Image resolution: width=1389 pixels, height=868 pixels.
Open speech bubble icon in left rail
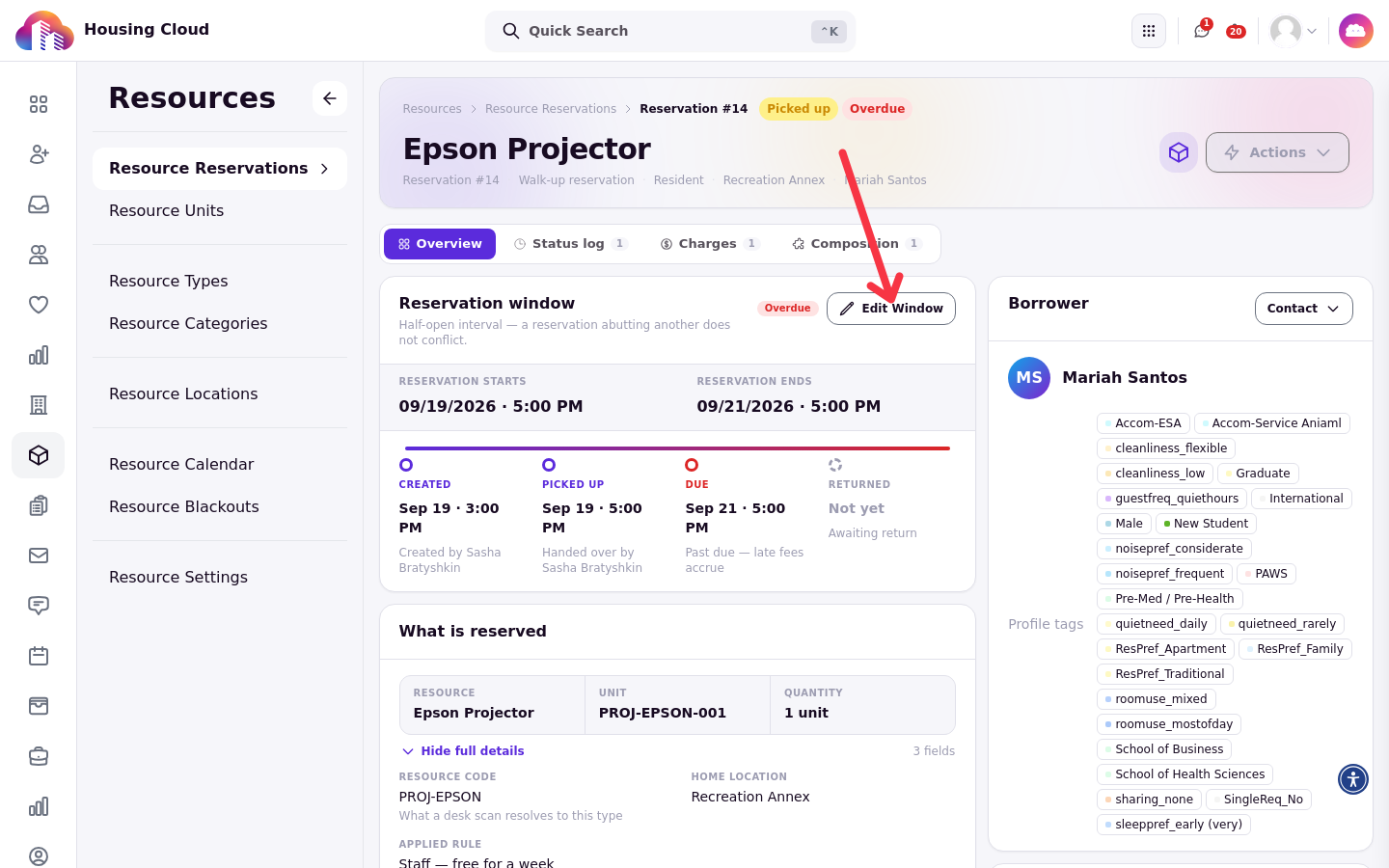pos(39,606)
